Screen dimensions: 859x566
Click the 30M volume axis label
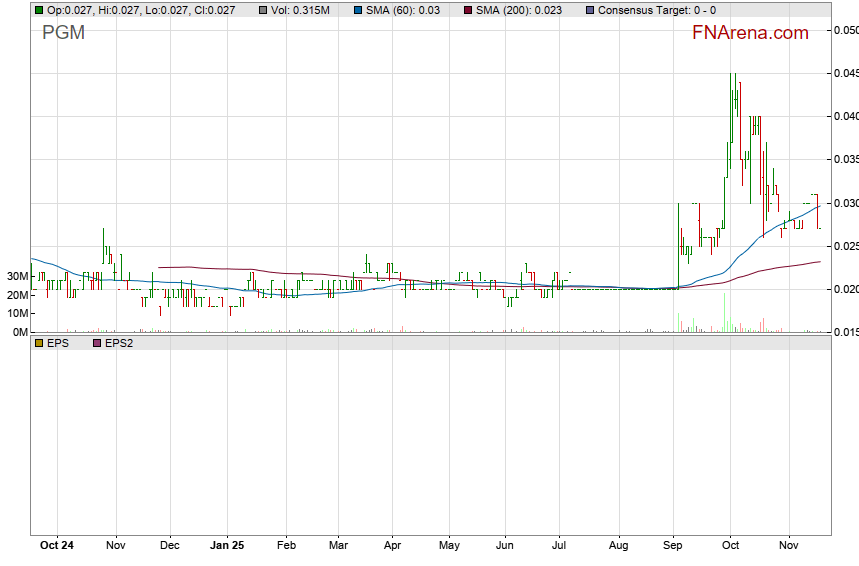15,276
